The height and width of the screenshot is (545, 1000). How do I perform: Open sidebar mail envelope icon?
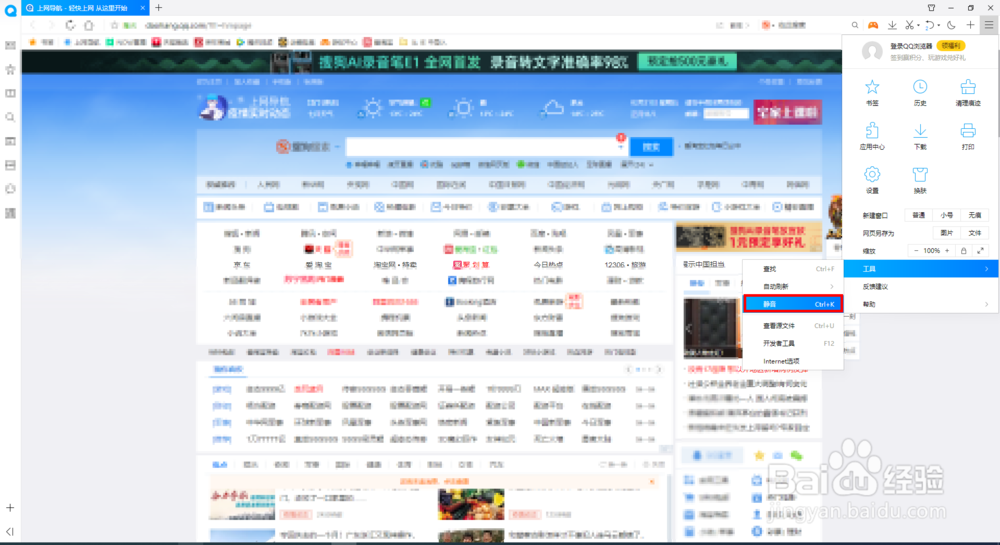pos(10,45)
